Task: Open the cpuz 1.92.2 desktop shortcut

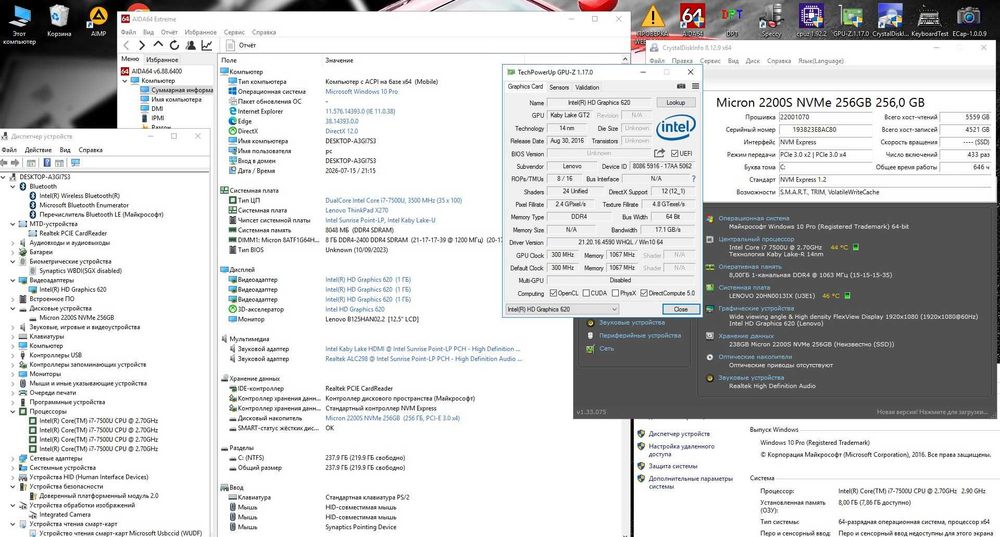Action: tap(811, 21)
